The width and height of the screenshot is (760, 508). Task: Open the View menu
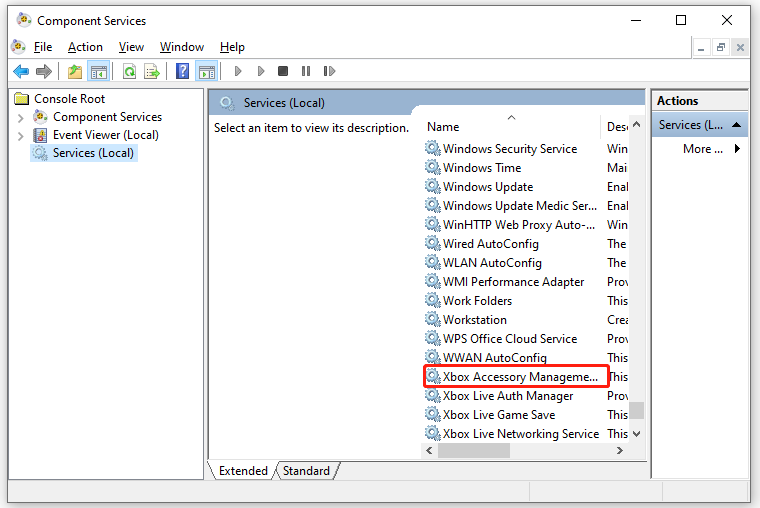(x=131, y=47)
